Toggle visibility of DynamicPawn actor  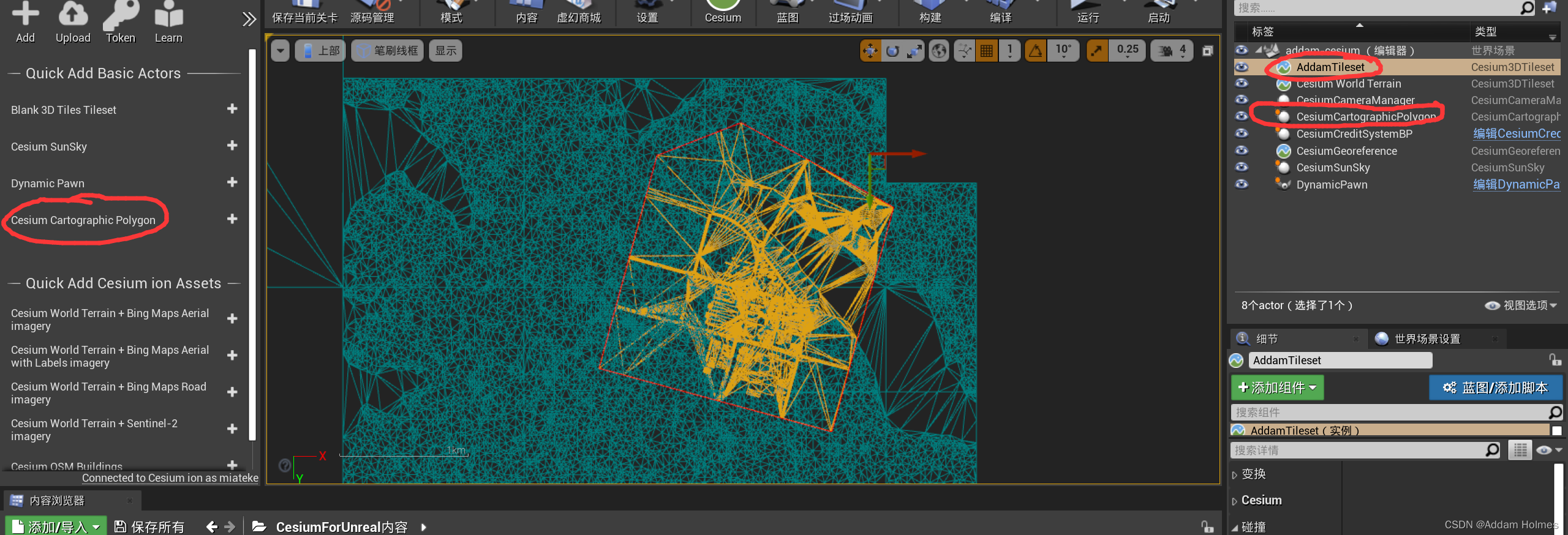click(x=1242, y=184)
